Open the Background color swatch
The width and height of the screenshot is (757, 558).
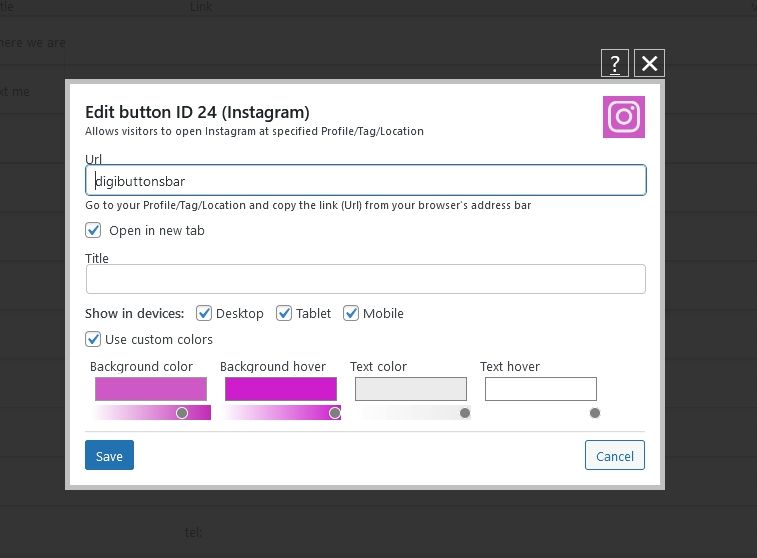pos(151,389)
